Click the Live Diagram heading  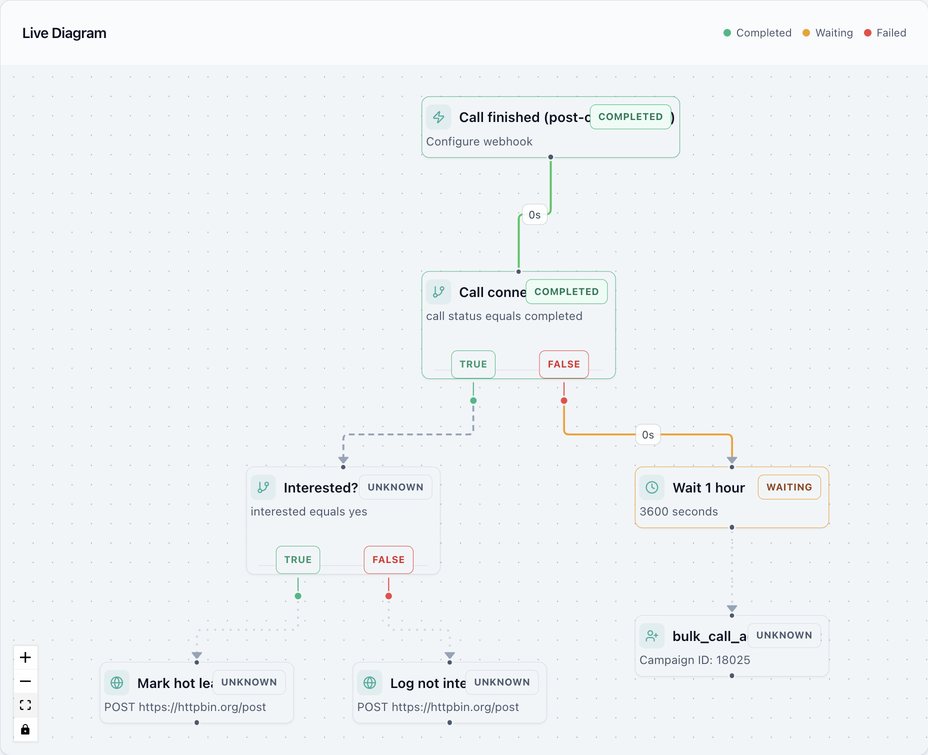point(65,33)
